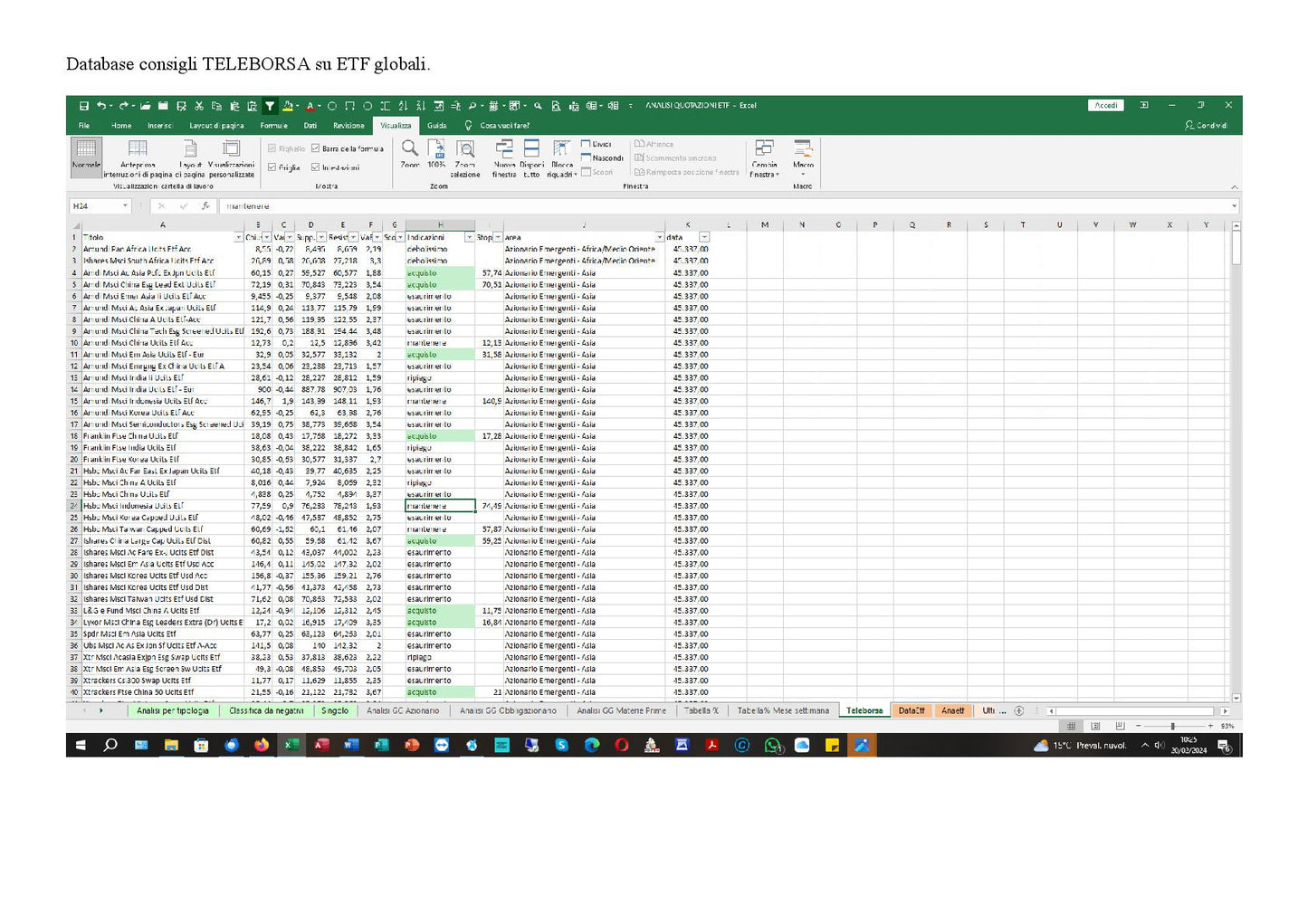The image size is (1308, 924).
Task: Set zoom to 100%
Action: point(436,154)
